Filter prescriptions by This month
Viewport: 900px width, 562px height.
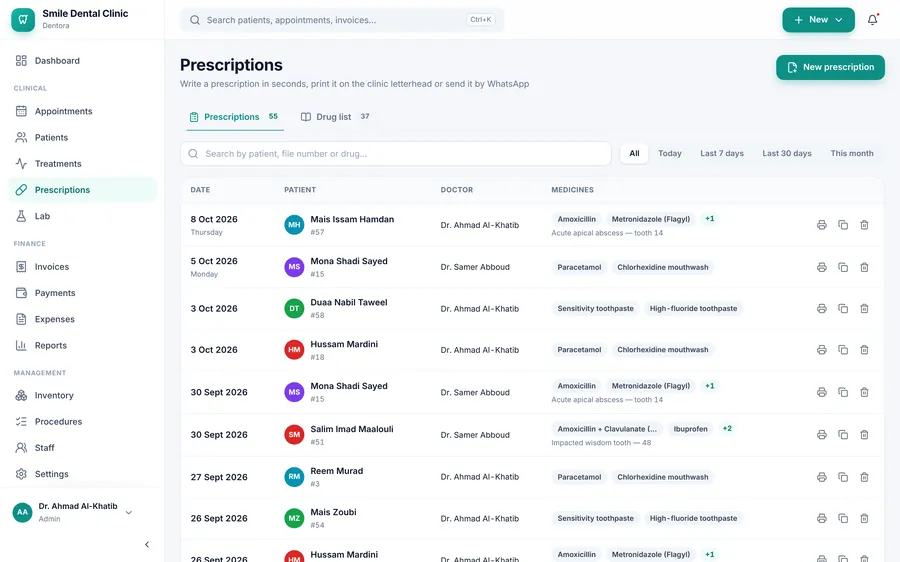[852, 153]
